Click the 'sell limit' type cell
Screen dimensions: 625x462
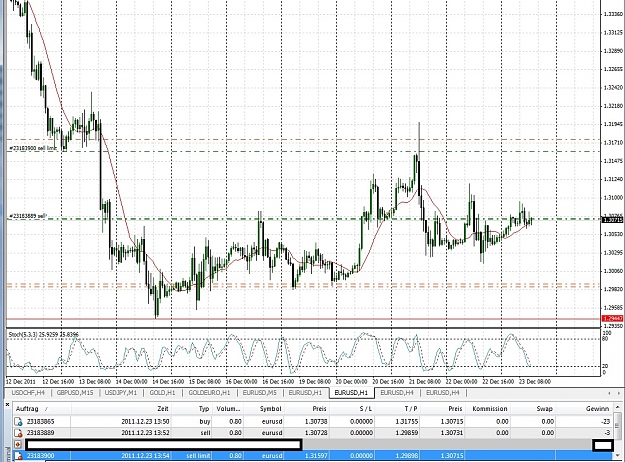(198, 456)
